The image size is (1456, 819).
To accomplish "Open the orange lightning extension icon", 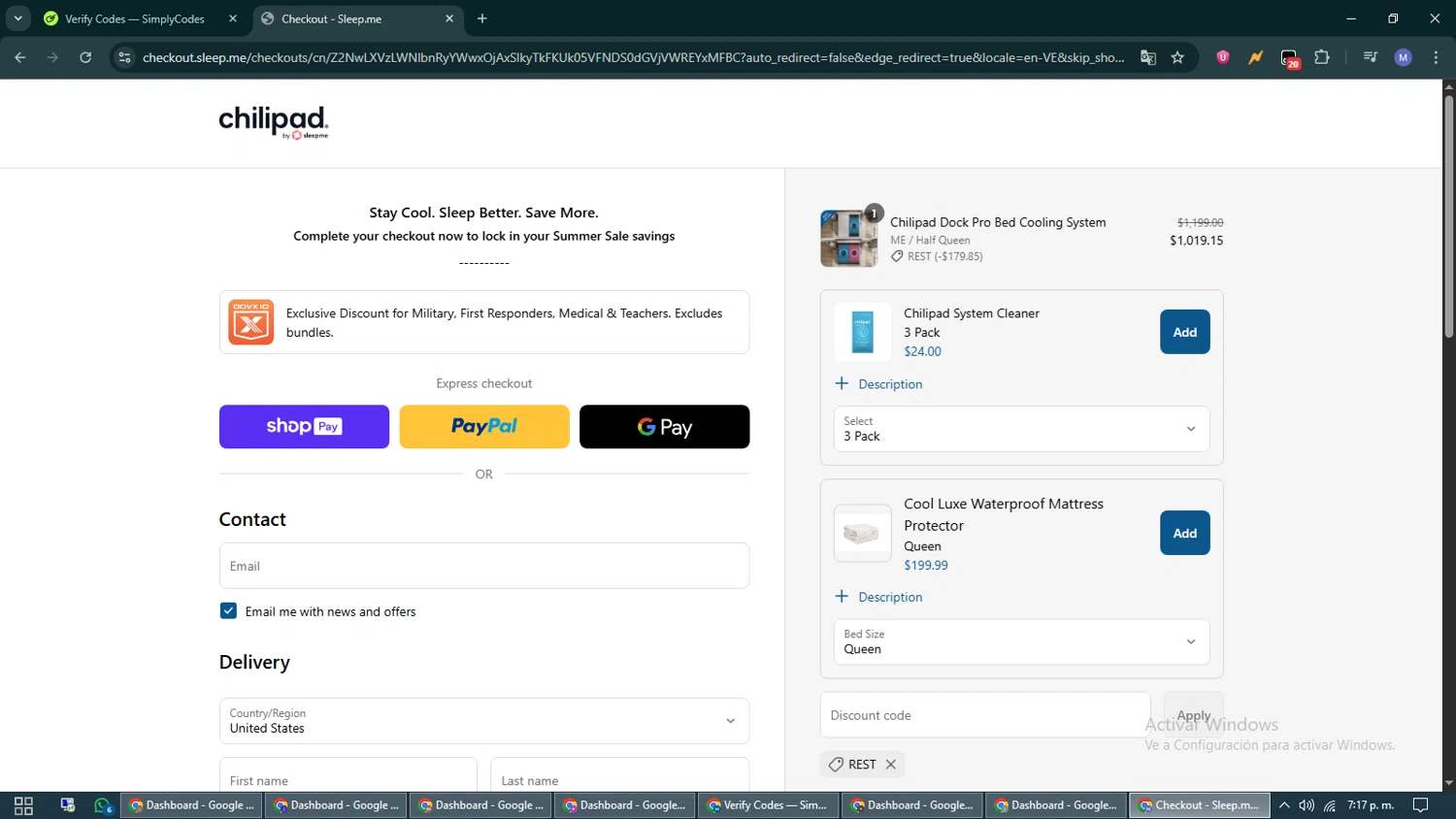I will 1256,57.
